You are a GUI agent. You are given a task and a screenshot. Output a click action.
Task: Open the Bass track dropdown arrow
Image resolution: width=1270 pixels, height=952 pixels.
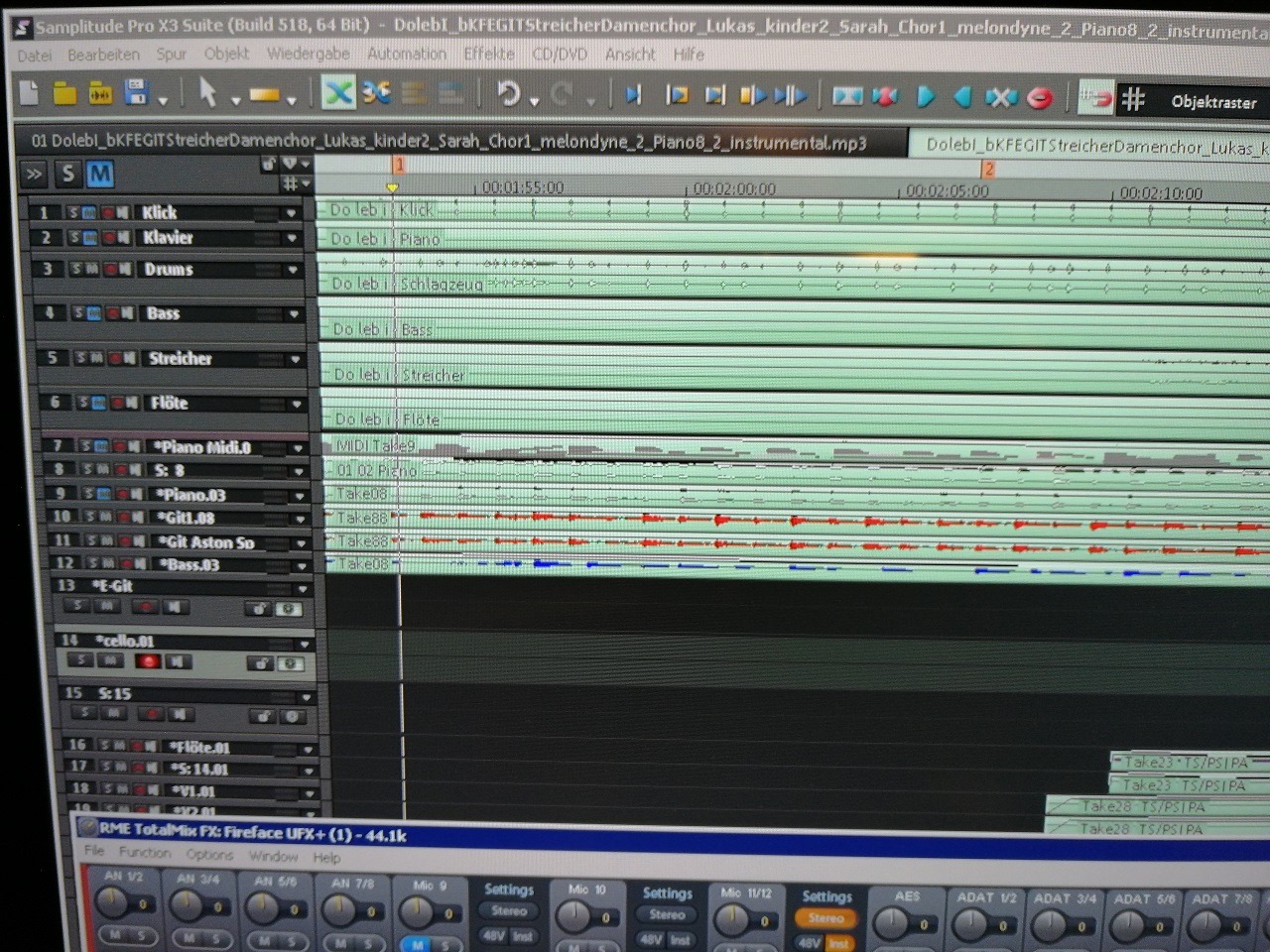[294, 314]
